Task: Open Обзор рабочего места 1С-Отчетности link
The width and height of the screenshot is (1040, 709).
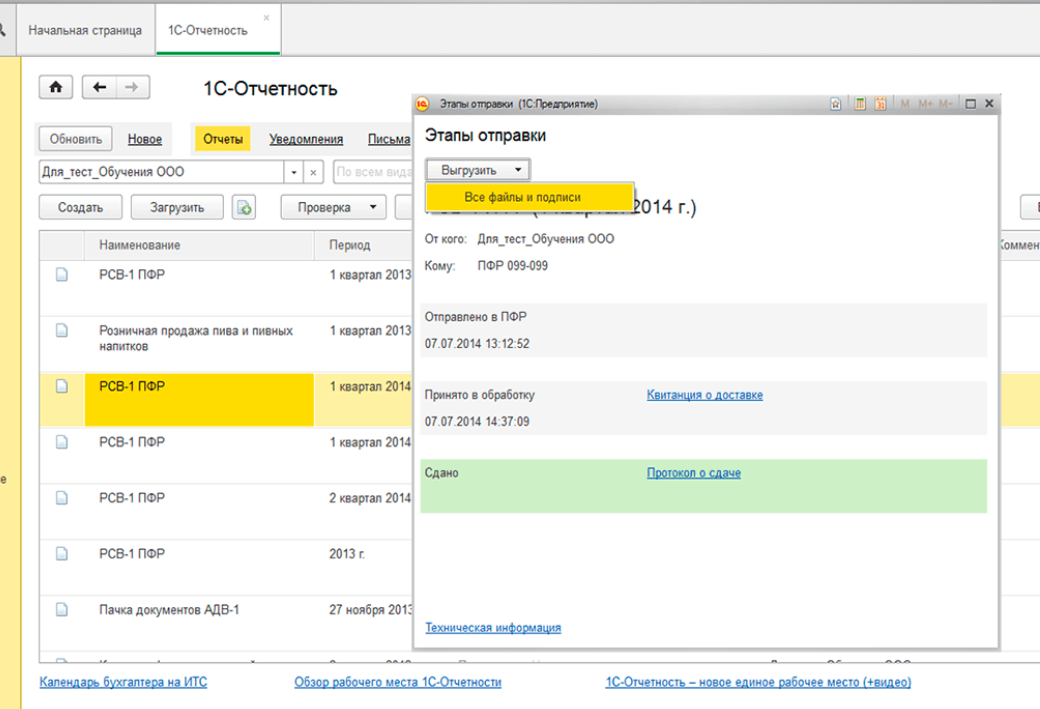Action: (x=398, y=682)
